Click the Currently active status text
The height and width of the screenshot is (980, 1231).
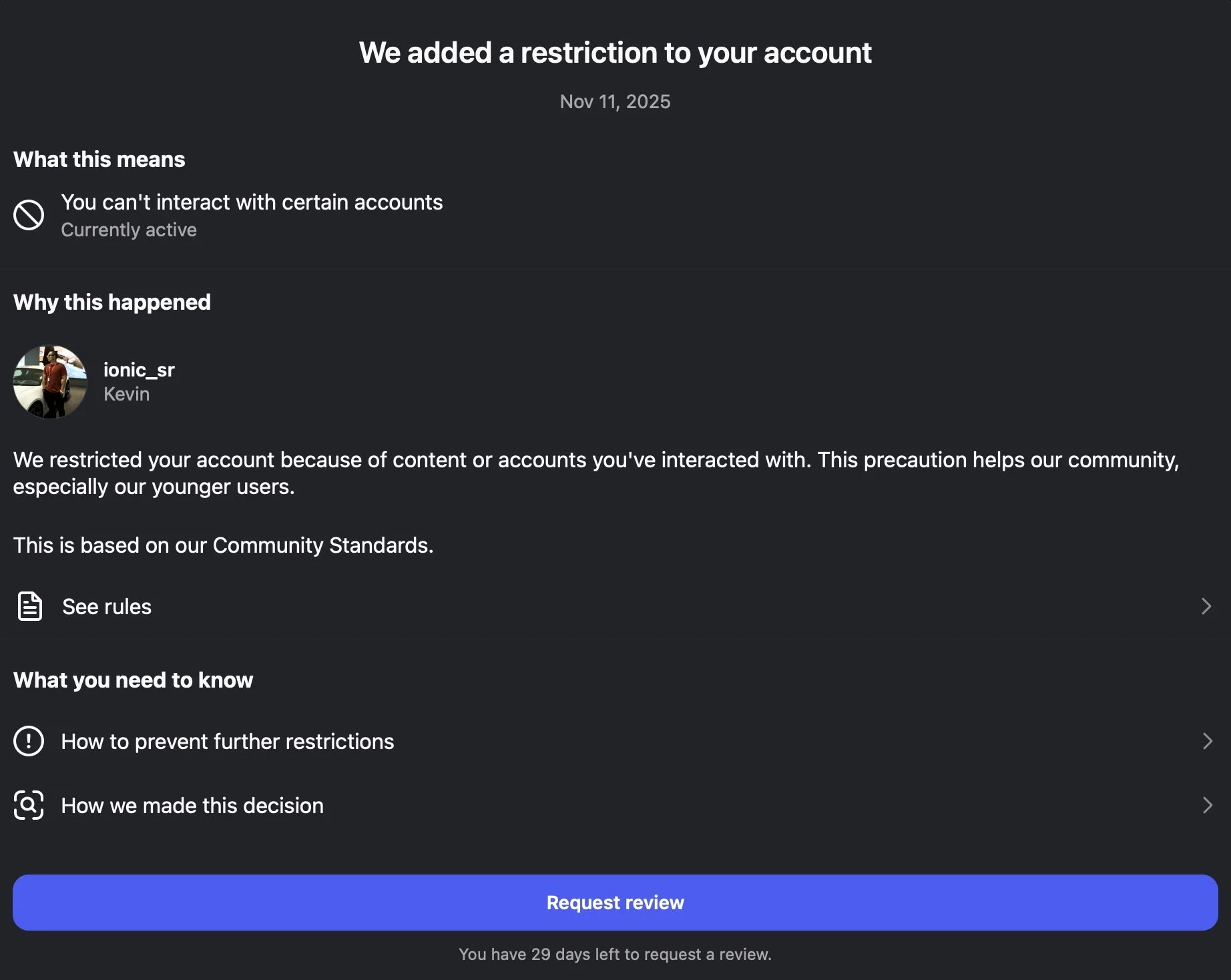[129, 230]
